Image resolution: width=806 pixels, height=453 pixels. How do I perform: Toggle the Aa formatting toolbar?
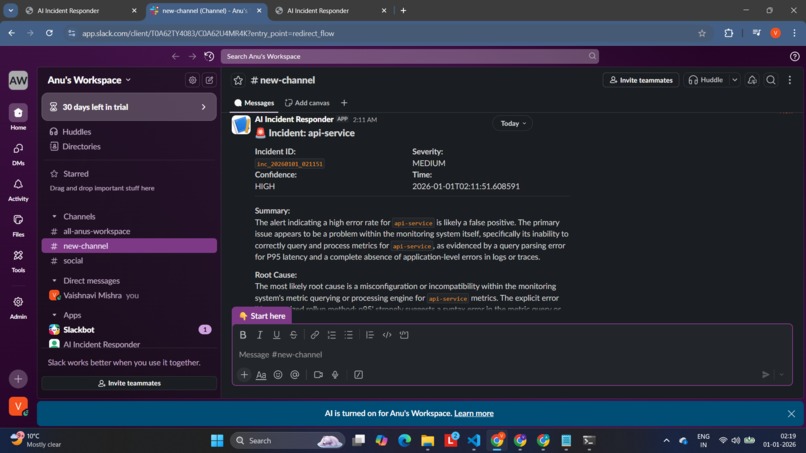pos(261,375)
